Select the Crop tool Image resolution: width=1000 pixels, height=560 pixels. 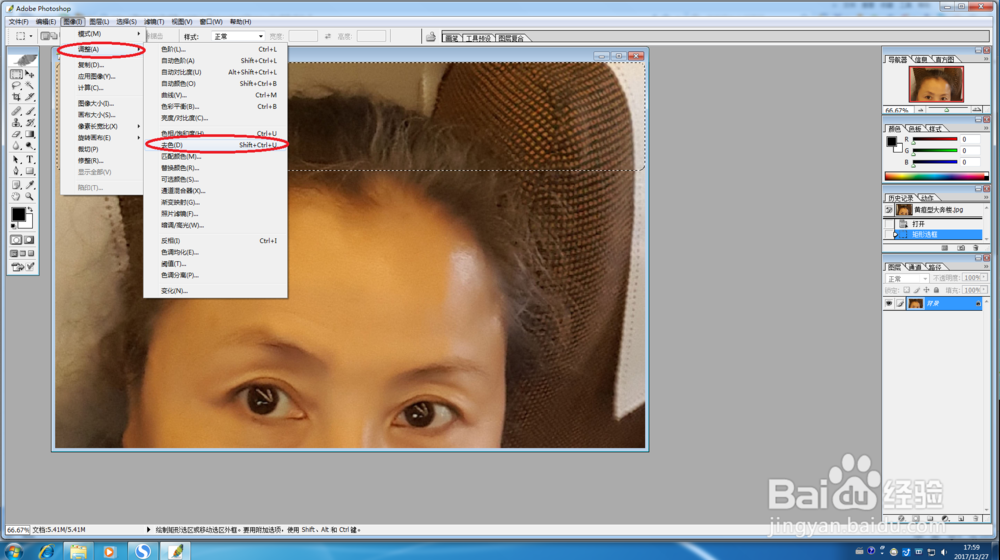click(x=16, y=97)
